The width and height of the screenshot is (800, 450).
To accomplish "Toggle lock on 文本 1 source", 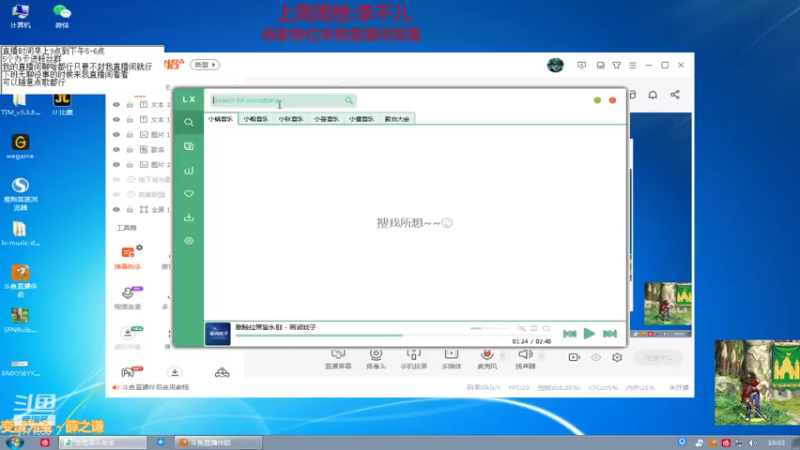I will pyautogui.click(x=130, y=119).
